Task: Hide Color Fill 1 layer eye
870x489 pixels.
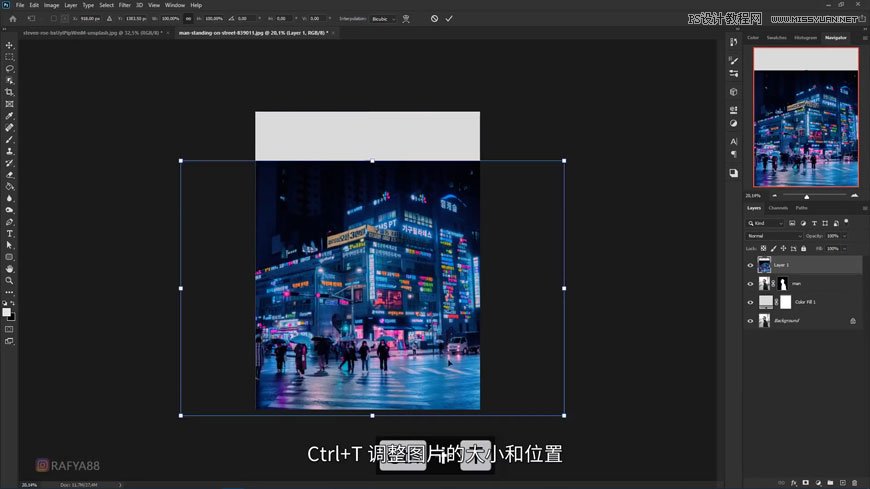Action: [x=750, y=303]
